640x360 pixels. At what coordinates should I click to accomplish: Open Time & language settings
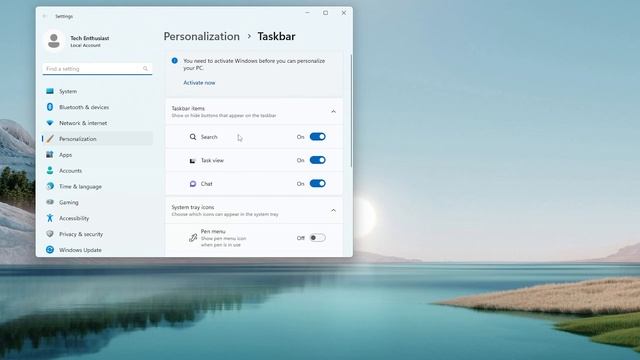click(98, 186)
